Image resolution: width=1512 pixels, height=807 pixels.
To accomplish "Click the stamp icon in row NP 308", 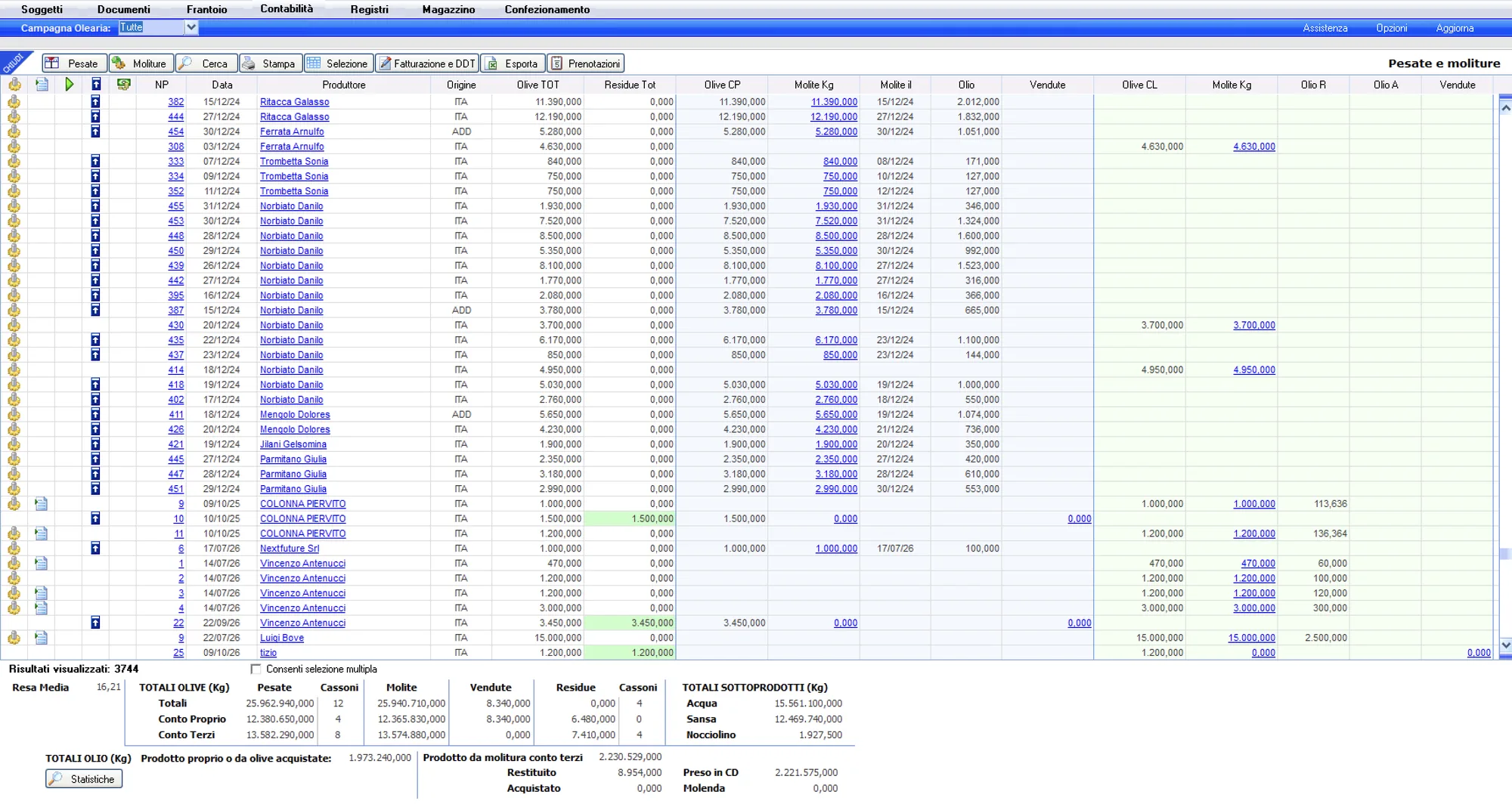I will (14, 146).
